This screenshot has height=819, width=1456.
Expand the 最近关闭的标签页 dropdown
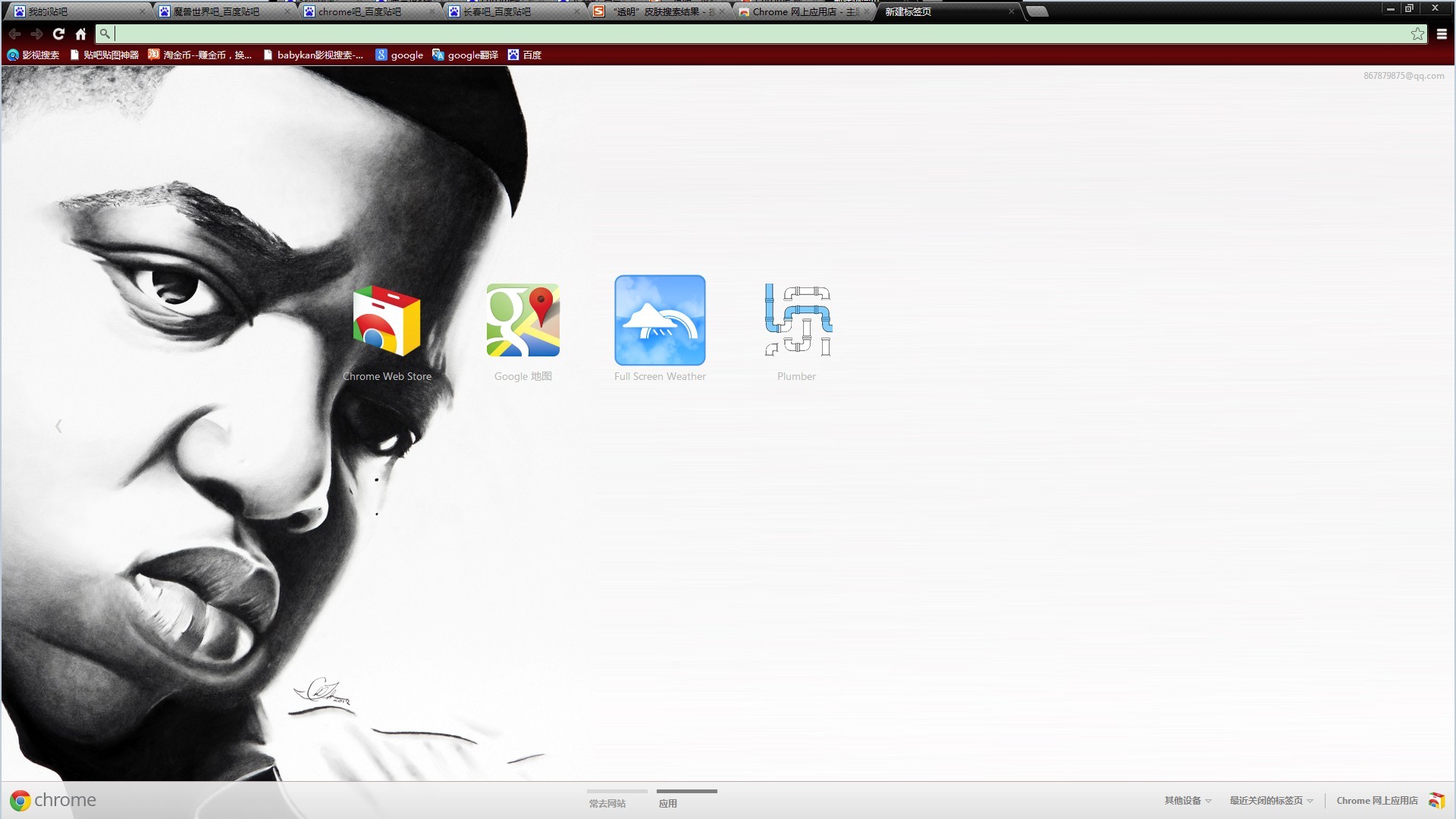click(x=1271, y=801)
